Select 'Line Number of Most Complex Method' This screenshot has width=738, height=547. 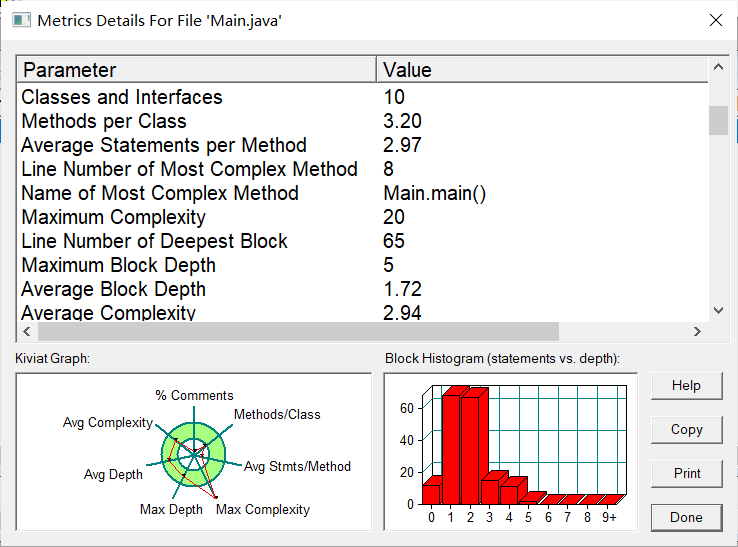click(x=363, y=169)
